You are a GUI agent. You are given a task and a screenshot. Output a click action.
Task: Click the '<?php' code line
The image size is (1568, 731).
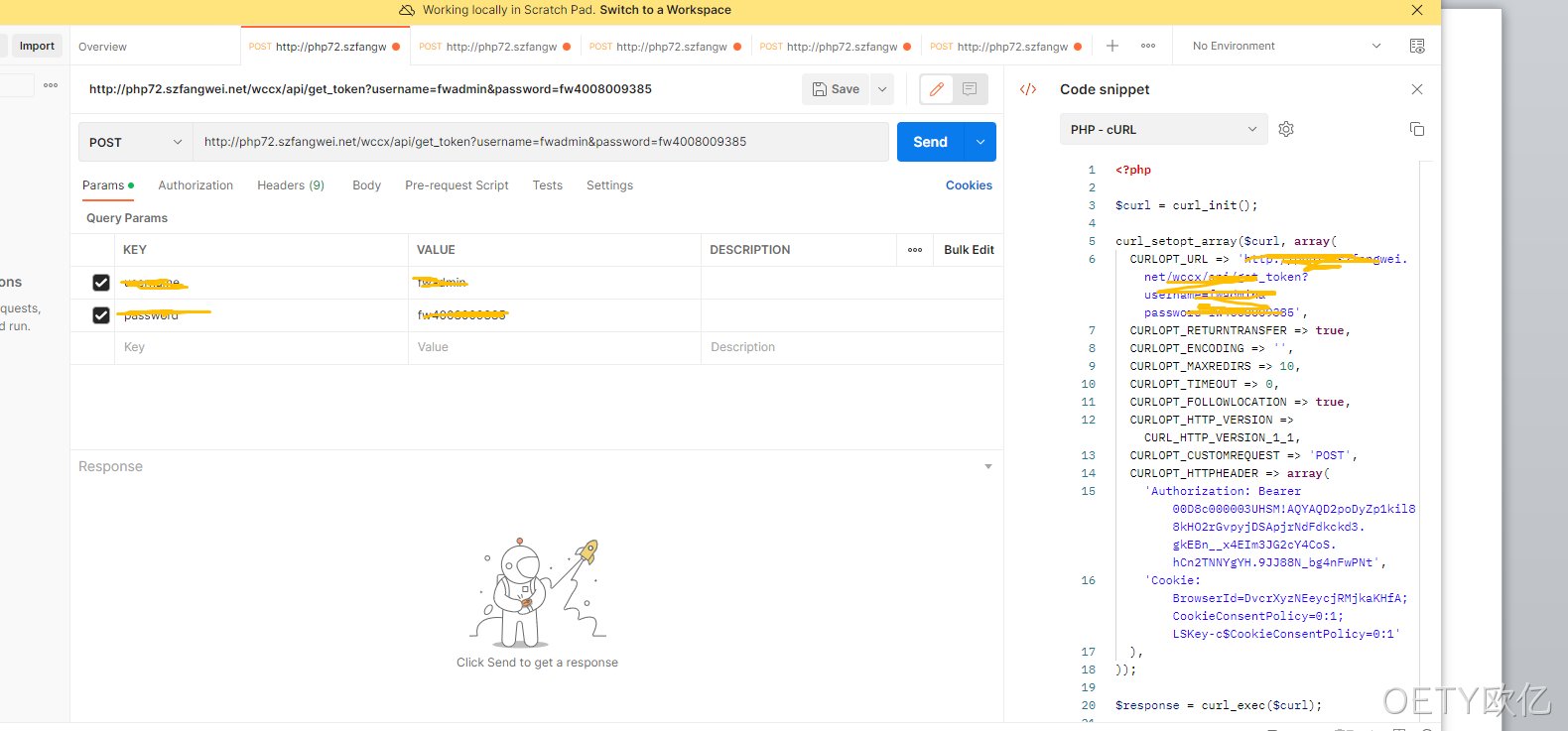tap(1133, 170)
